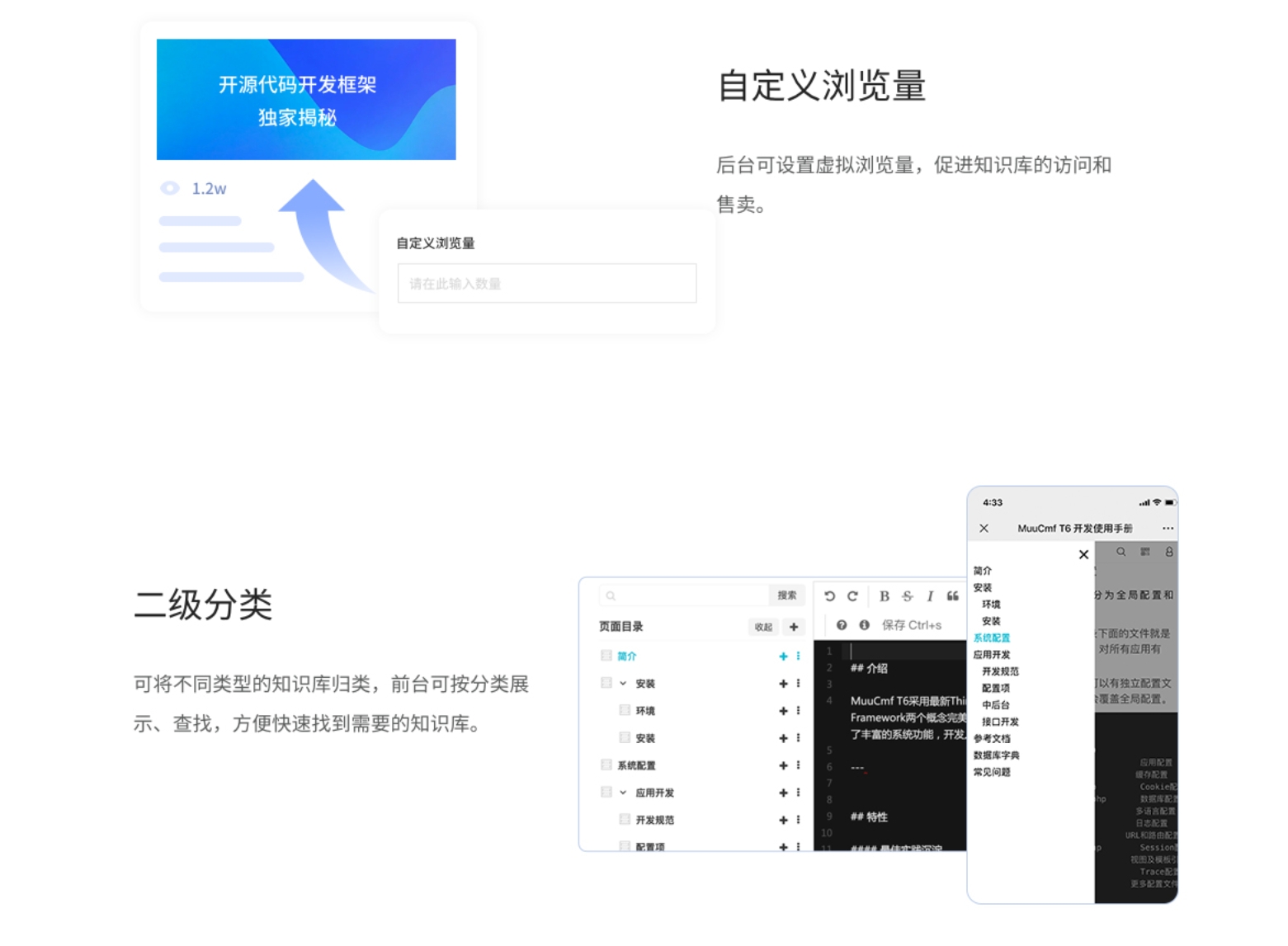Toggle the eye icon next to 1.2w

170,188
